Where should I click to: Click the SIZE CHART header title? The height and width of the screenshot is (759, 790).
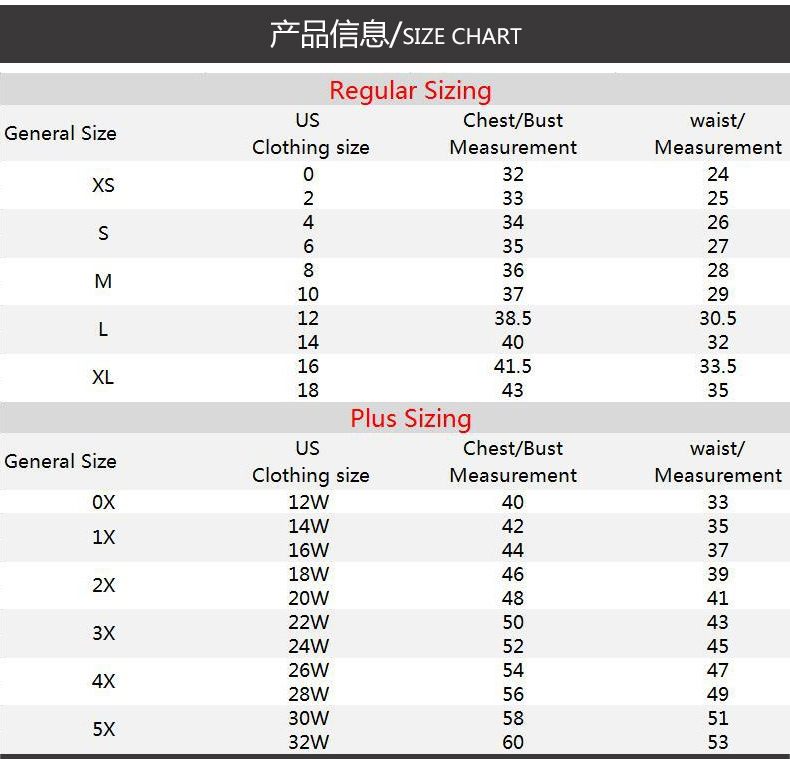[395, 36]
